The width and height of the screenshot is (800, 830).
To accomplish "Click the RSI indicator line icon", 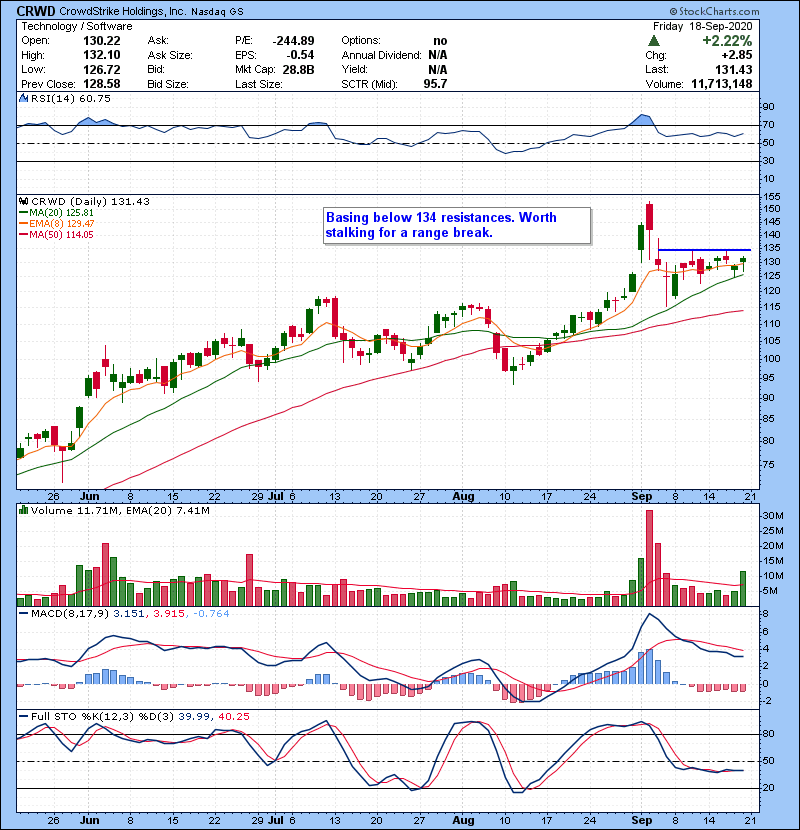I will 23,98.
